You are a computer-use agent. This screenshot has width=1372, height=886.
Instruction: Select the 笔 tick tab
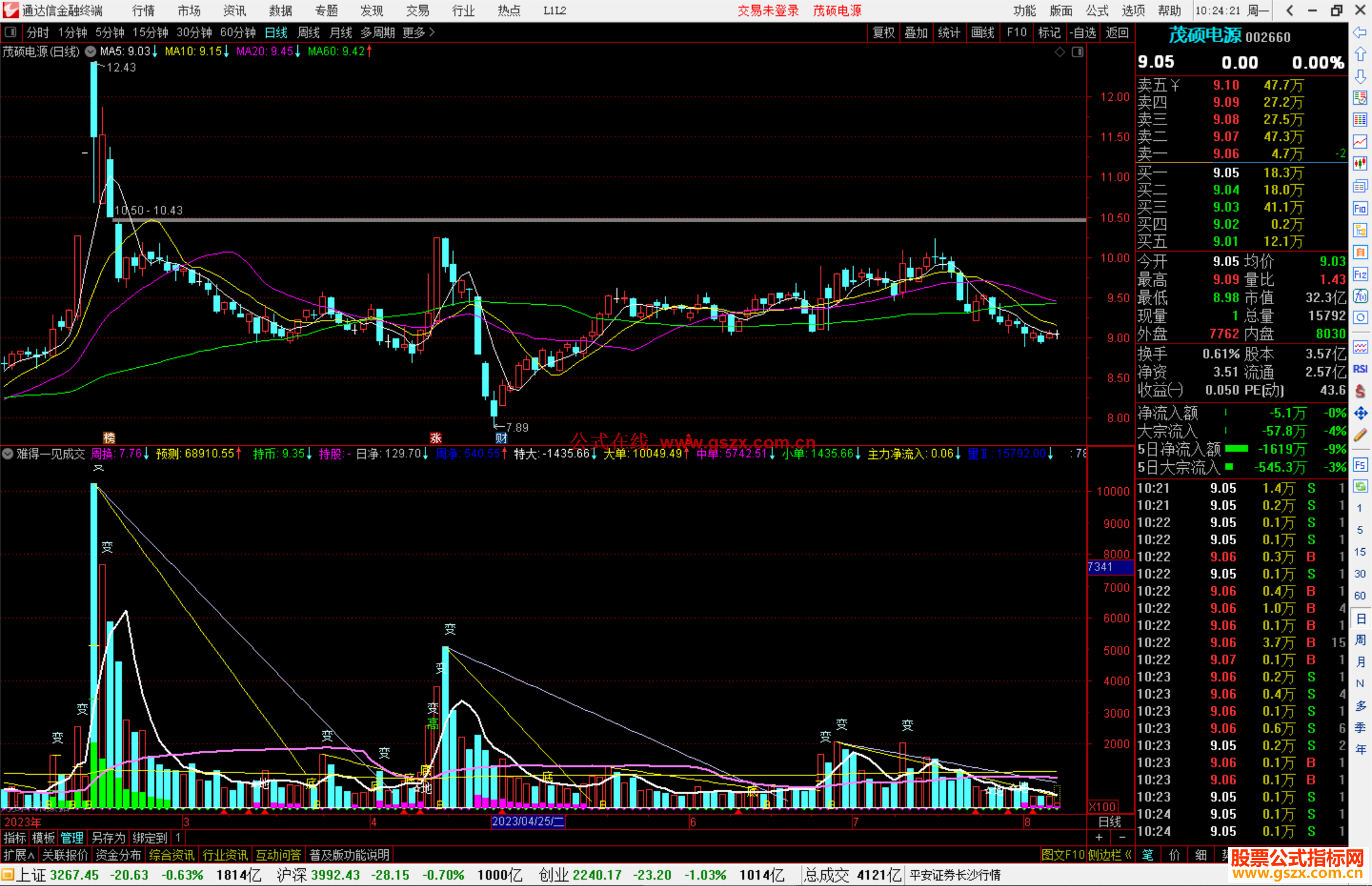pos(1148,855)
